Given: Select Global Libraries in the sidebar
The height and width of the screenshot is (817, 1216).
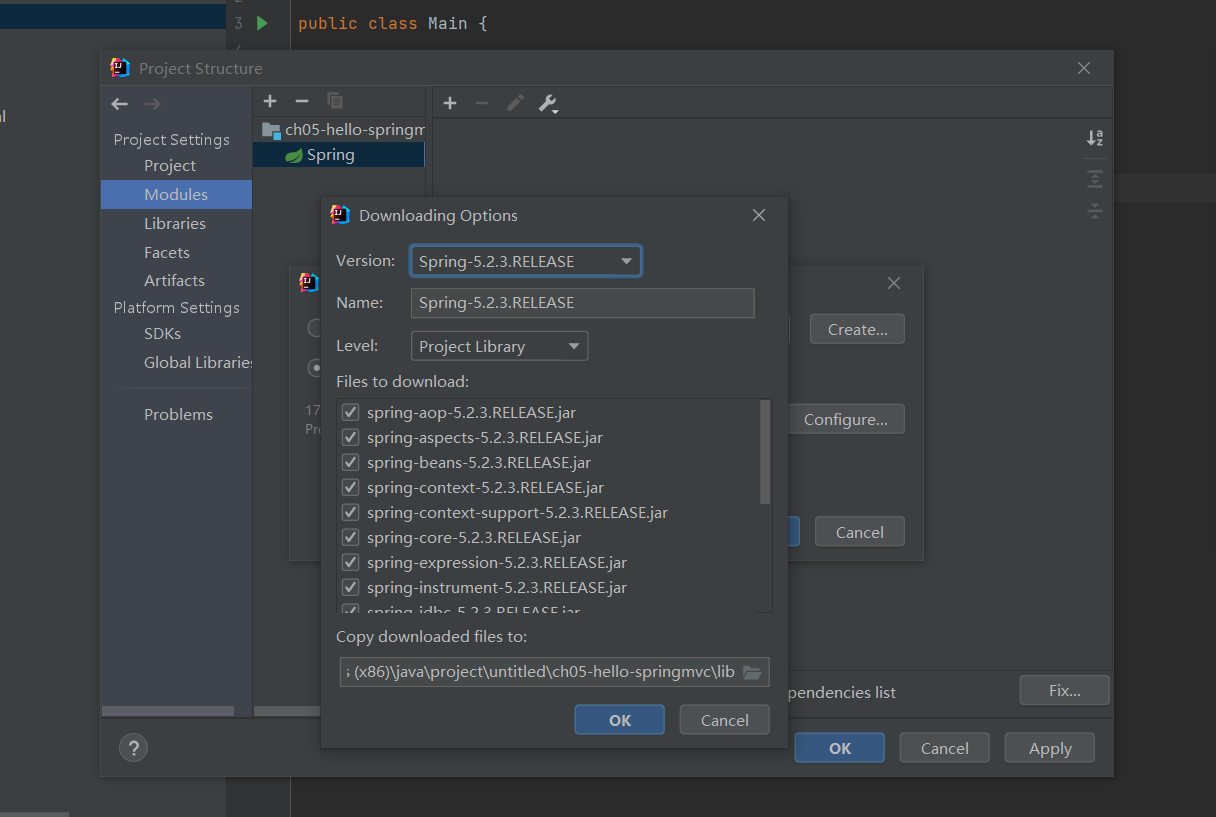Looking at the screenshot, I should tap(198, 362).
